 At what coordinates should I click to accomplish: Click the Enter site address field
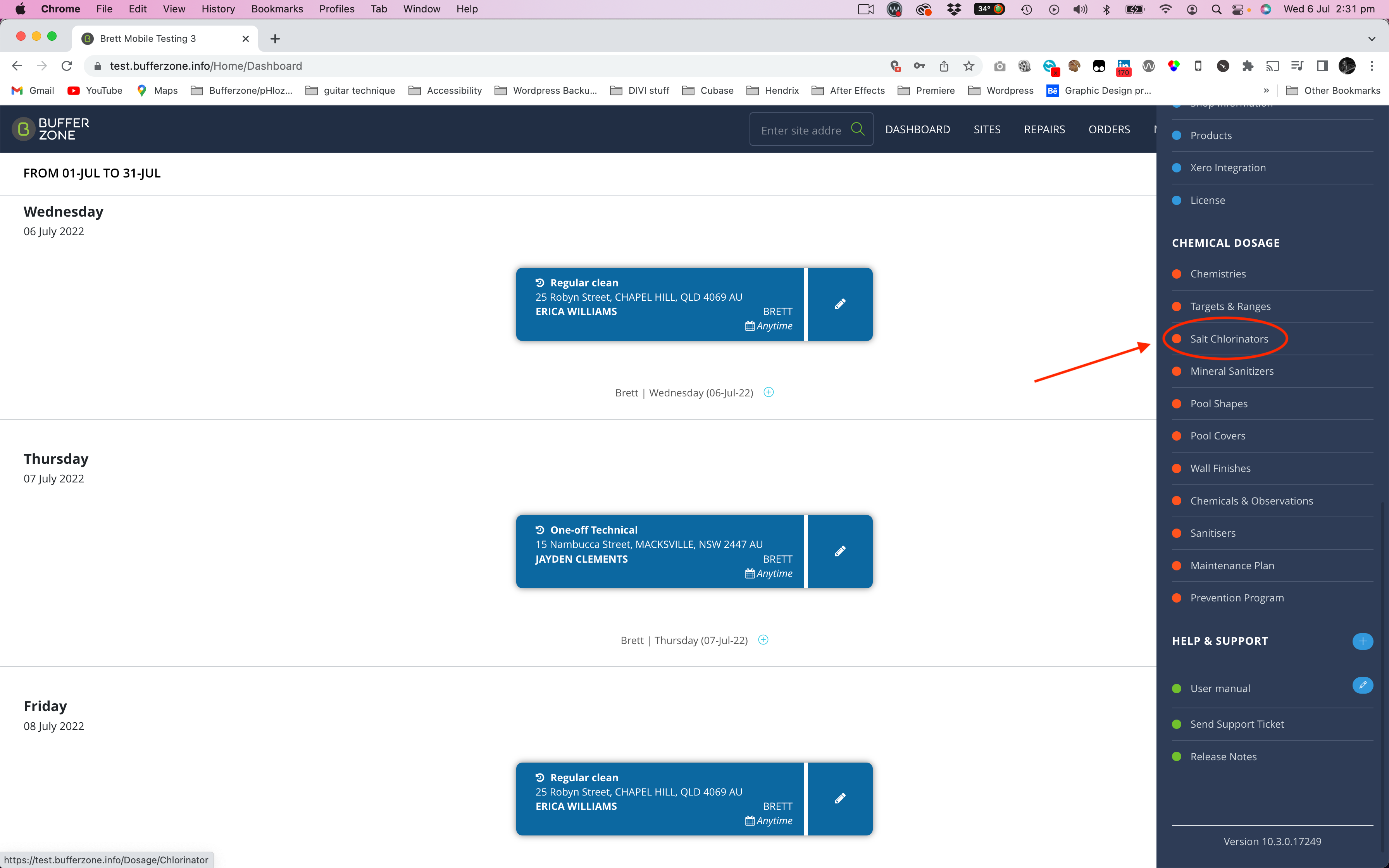[801, 130]
